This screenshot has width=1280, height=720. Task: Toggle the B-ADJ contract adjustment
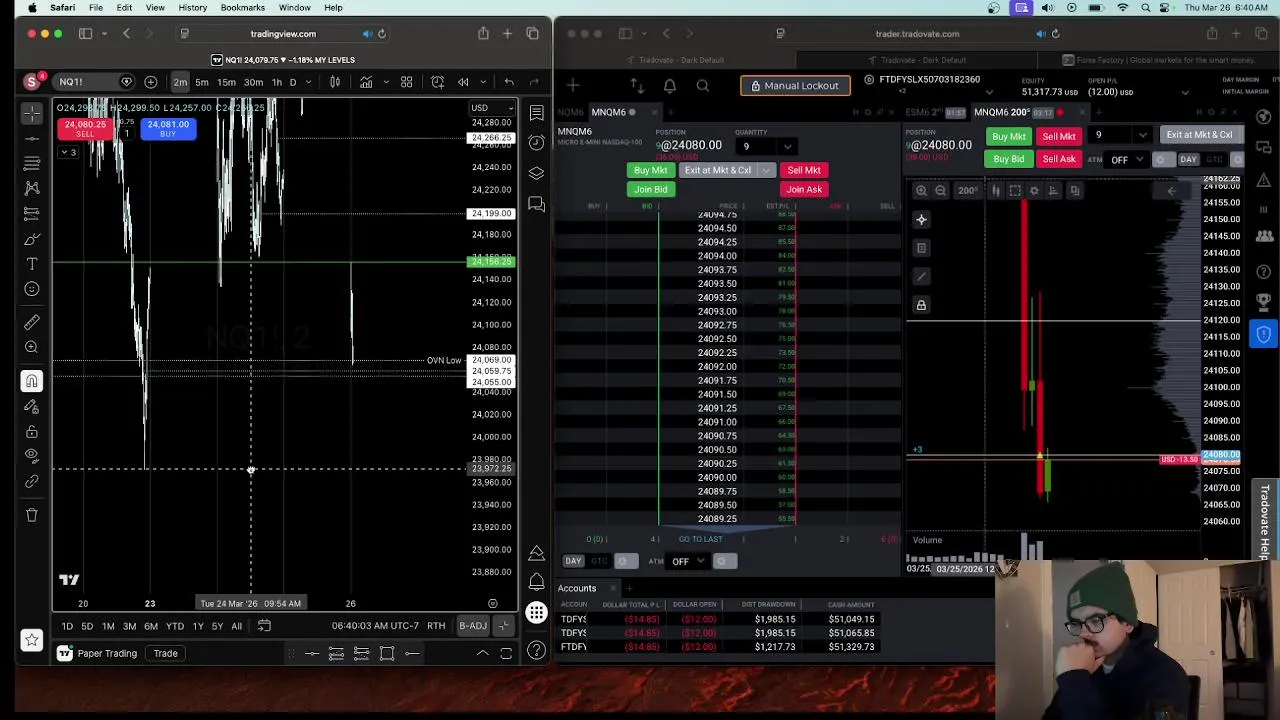click(x=473, y=626)
